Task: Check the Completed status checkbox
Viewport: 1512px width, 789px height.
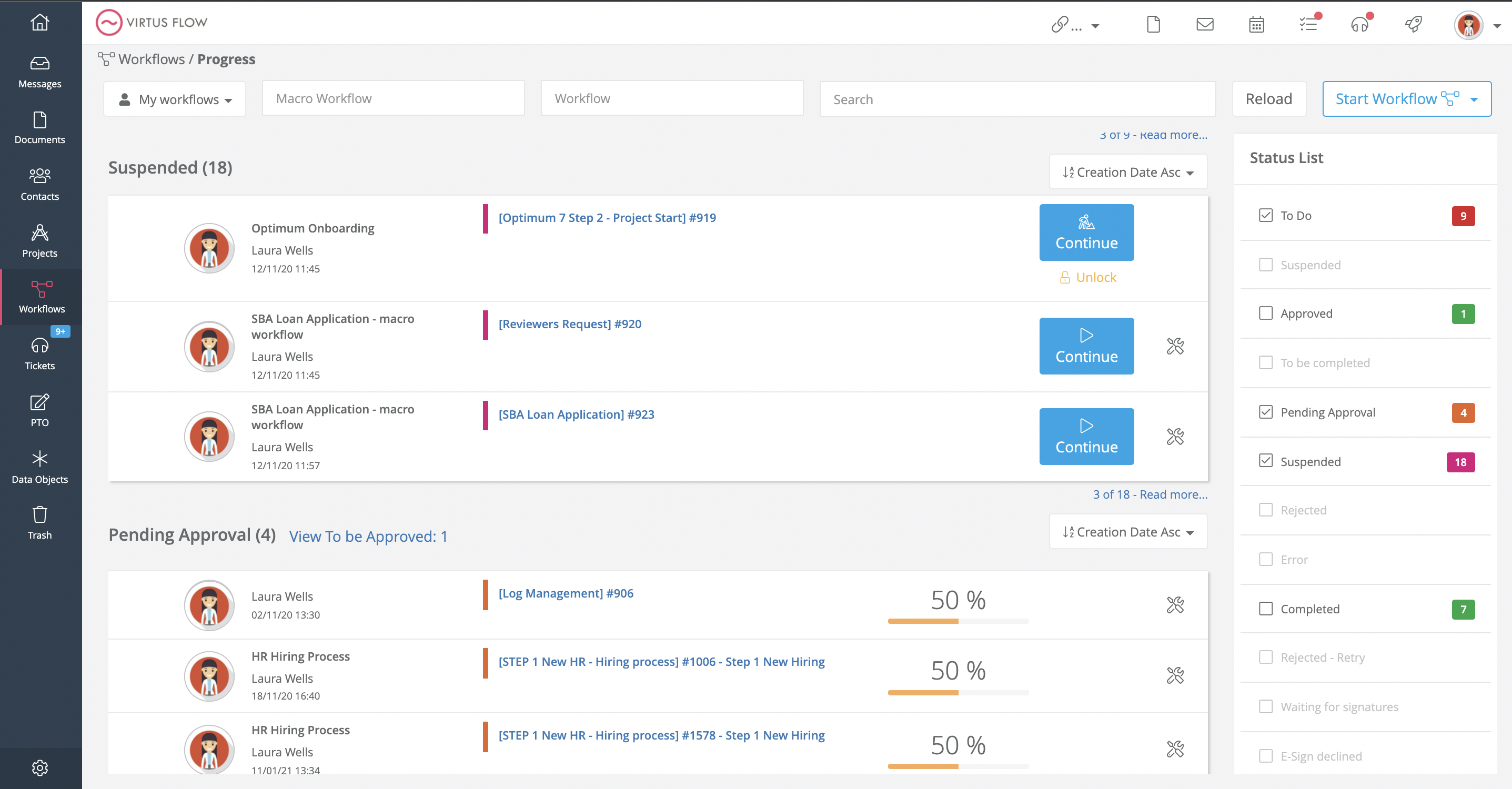Action: point(1265,609)
